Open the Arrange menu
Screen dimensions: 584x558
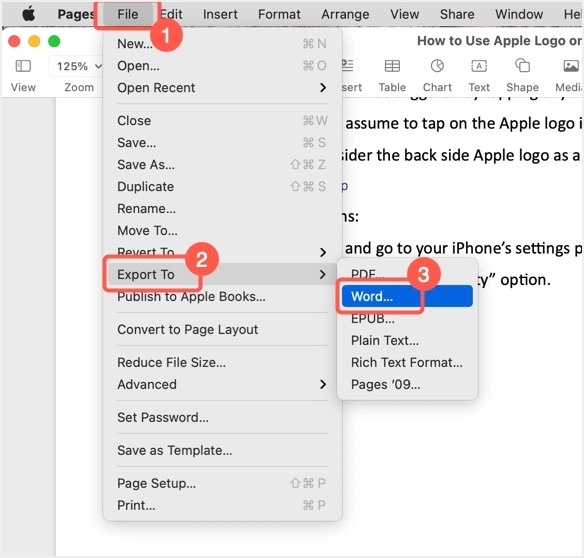point(345,14)
